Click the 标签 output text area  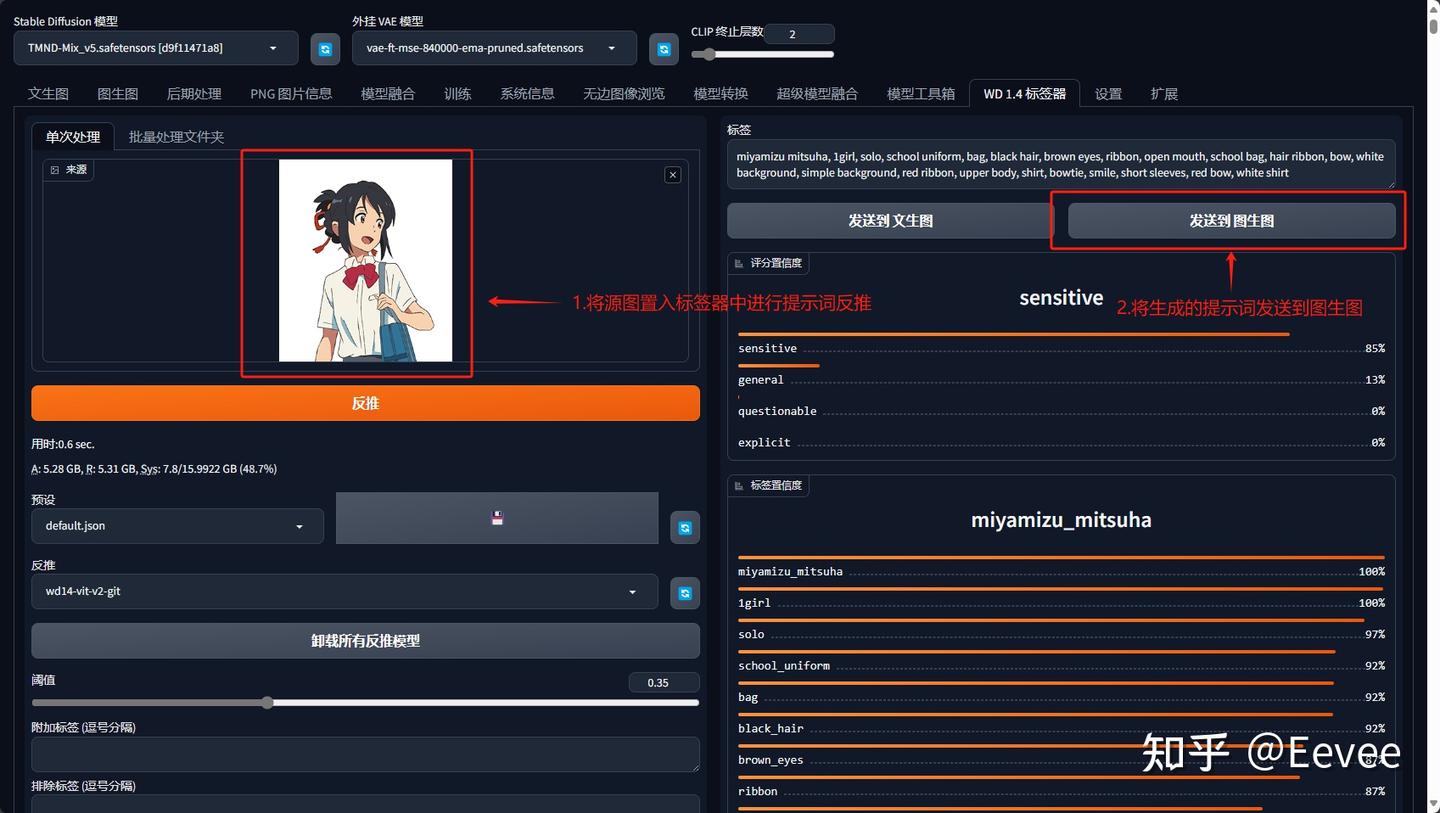(x=1061, y=164)
